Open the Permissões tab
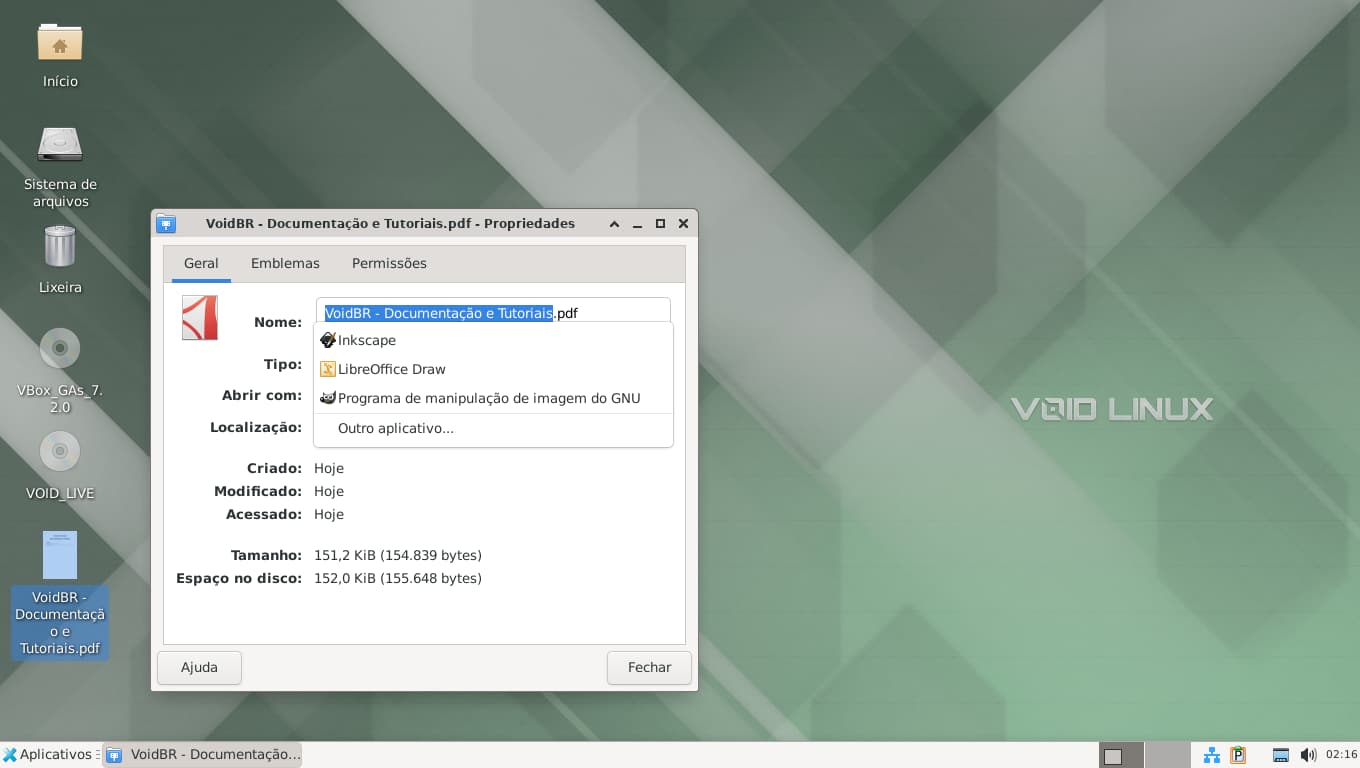This screenshot has width=1360, height=768. (389, 263)
